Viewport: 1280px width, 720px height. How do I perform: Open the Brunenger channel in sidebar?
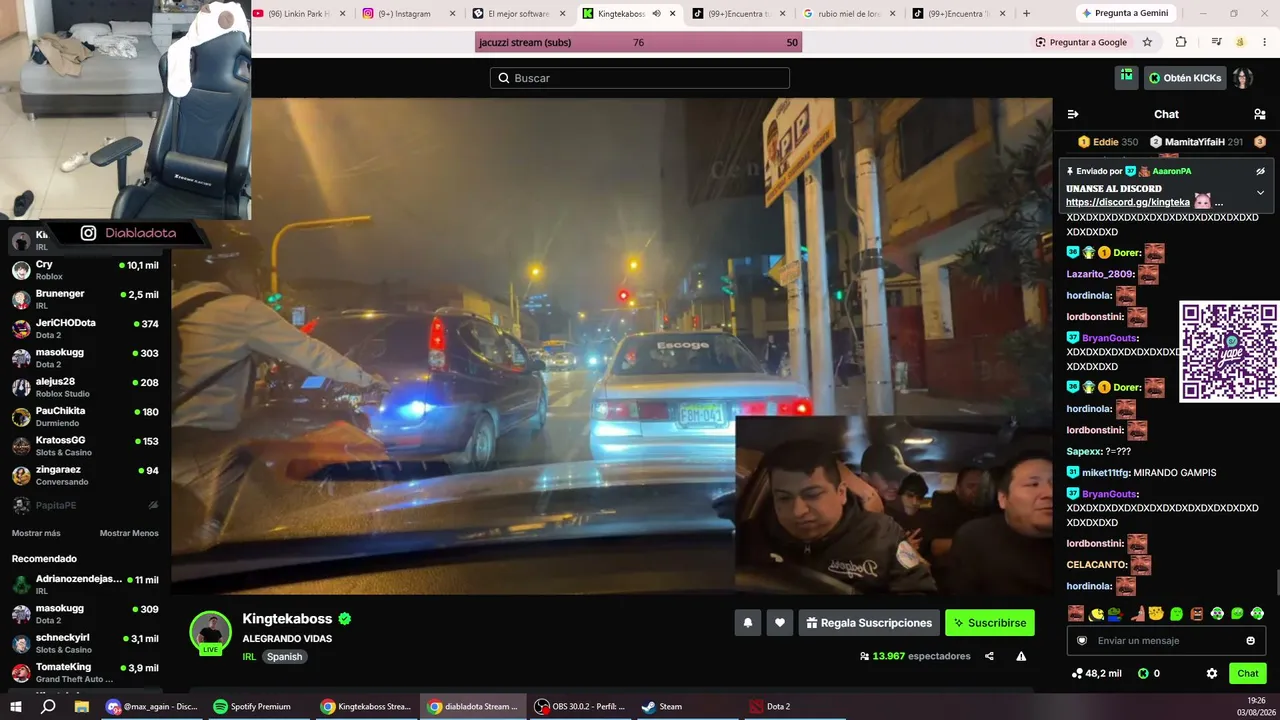pos(86,299)
